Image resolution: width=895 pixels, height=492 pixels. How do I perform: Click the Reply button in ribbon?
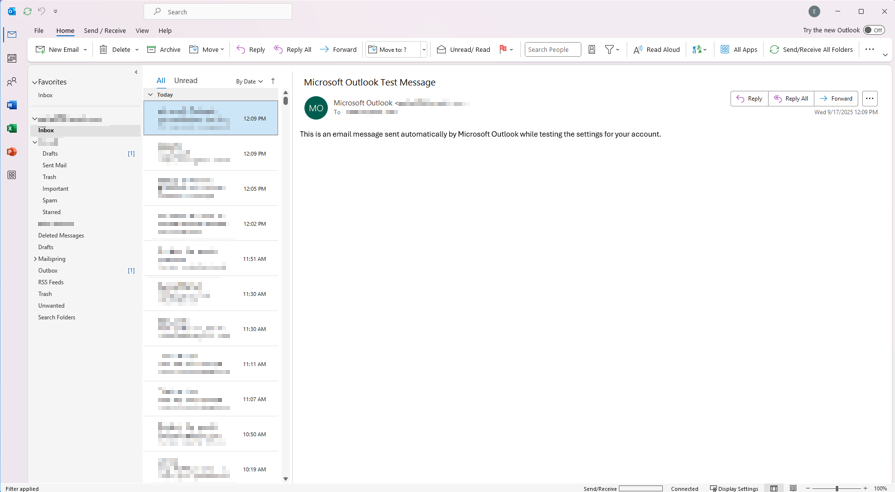(x=251, y=50)
